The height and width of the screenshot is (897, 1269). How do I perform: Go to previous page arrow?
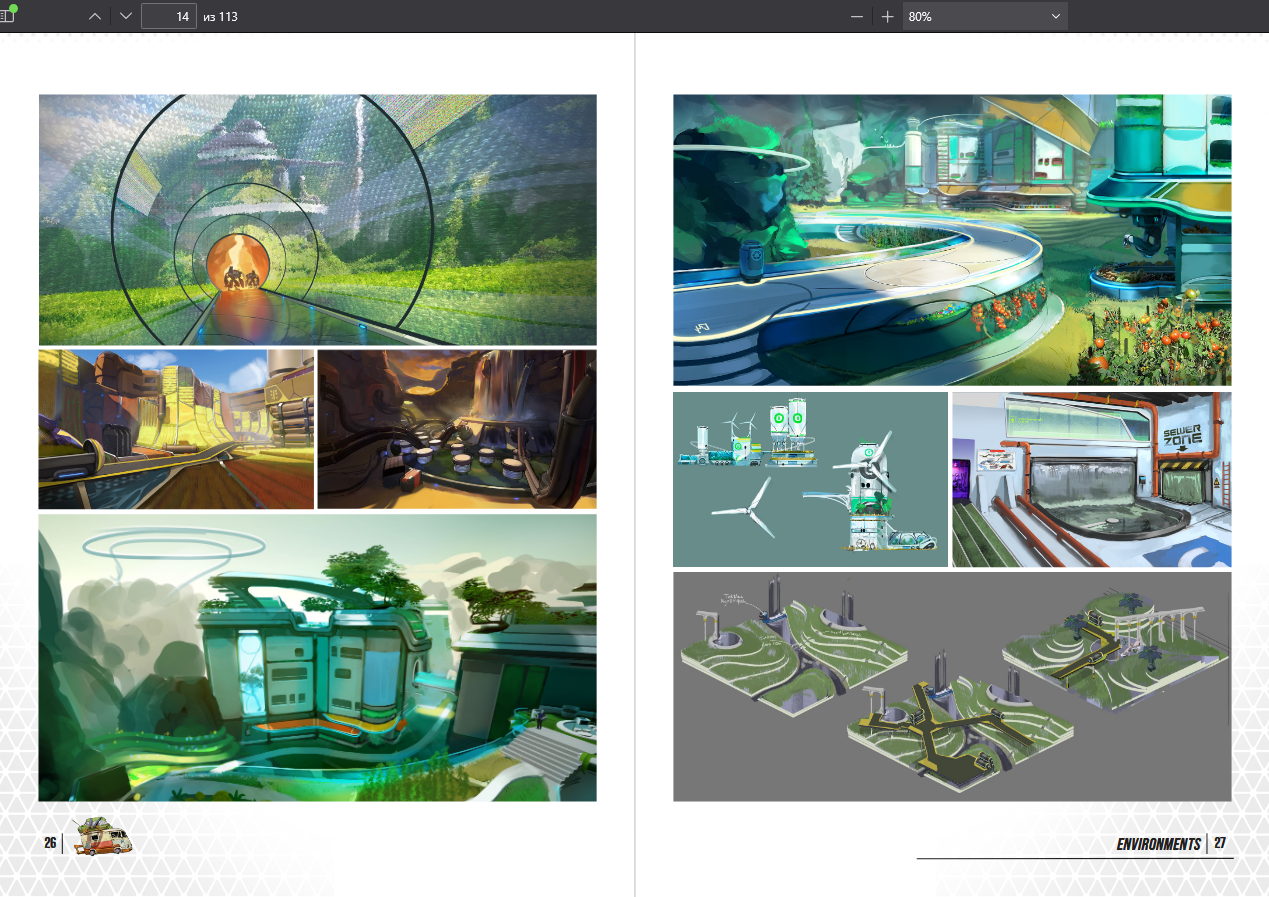pyautogui.click(x=95, y=16)
